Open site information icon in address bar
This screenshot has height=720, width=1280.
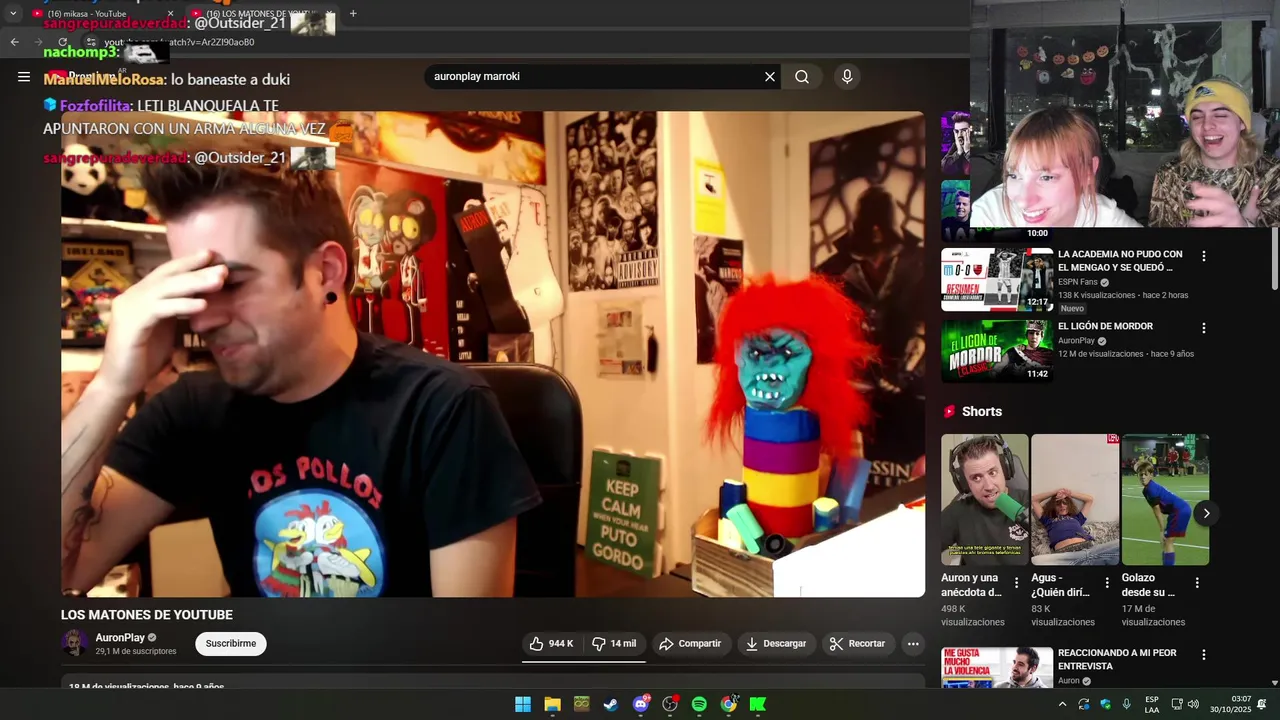(x=91, y=42)
